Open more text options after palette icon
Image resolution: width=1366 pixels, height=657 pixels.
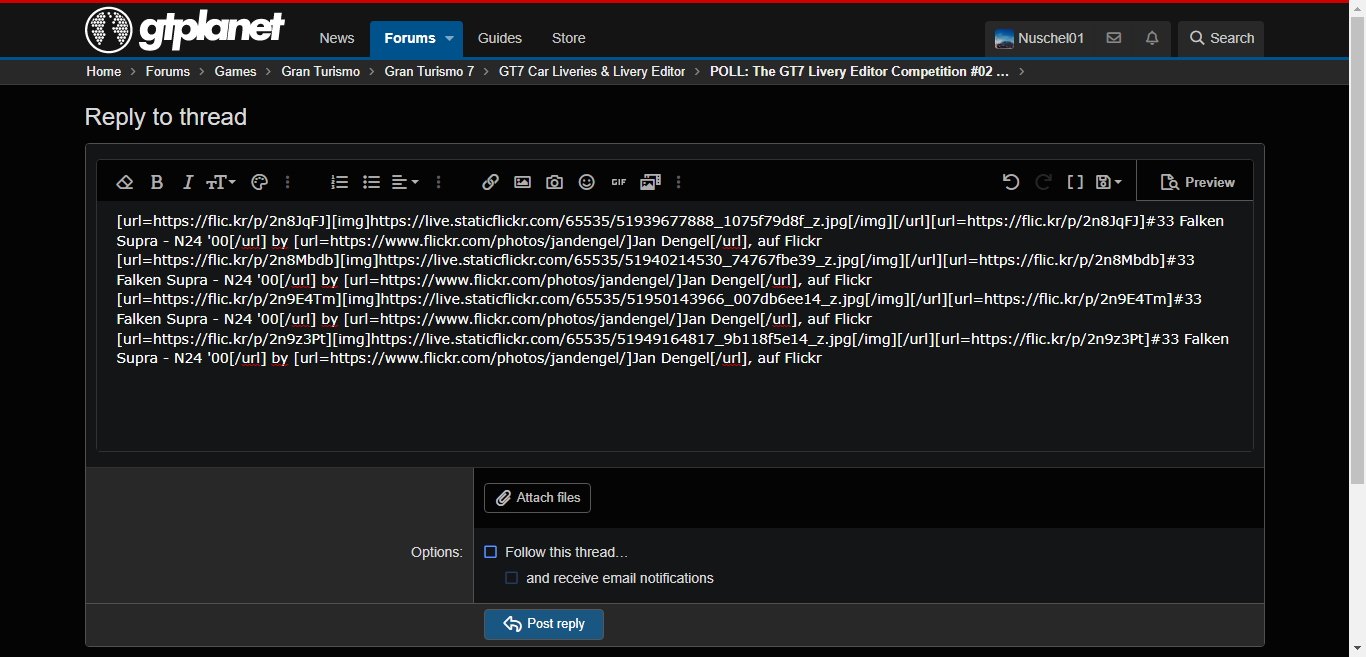288,182
